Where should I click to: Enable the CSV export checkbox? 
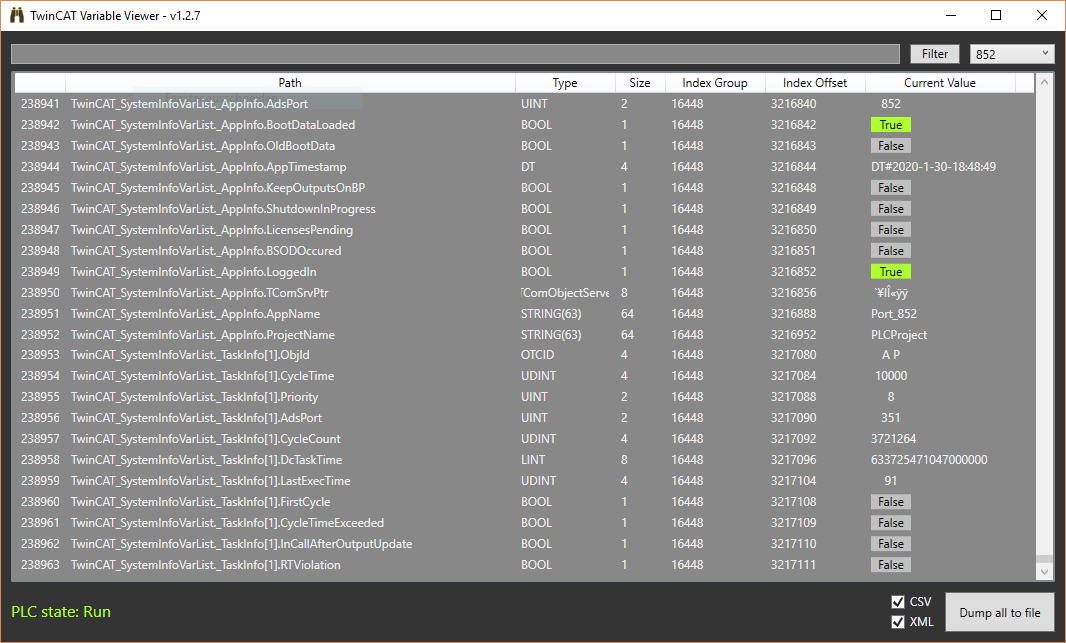click(897, 601)
